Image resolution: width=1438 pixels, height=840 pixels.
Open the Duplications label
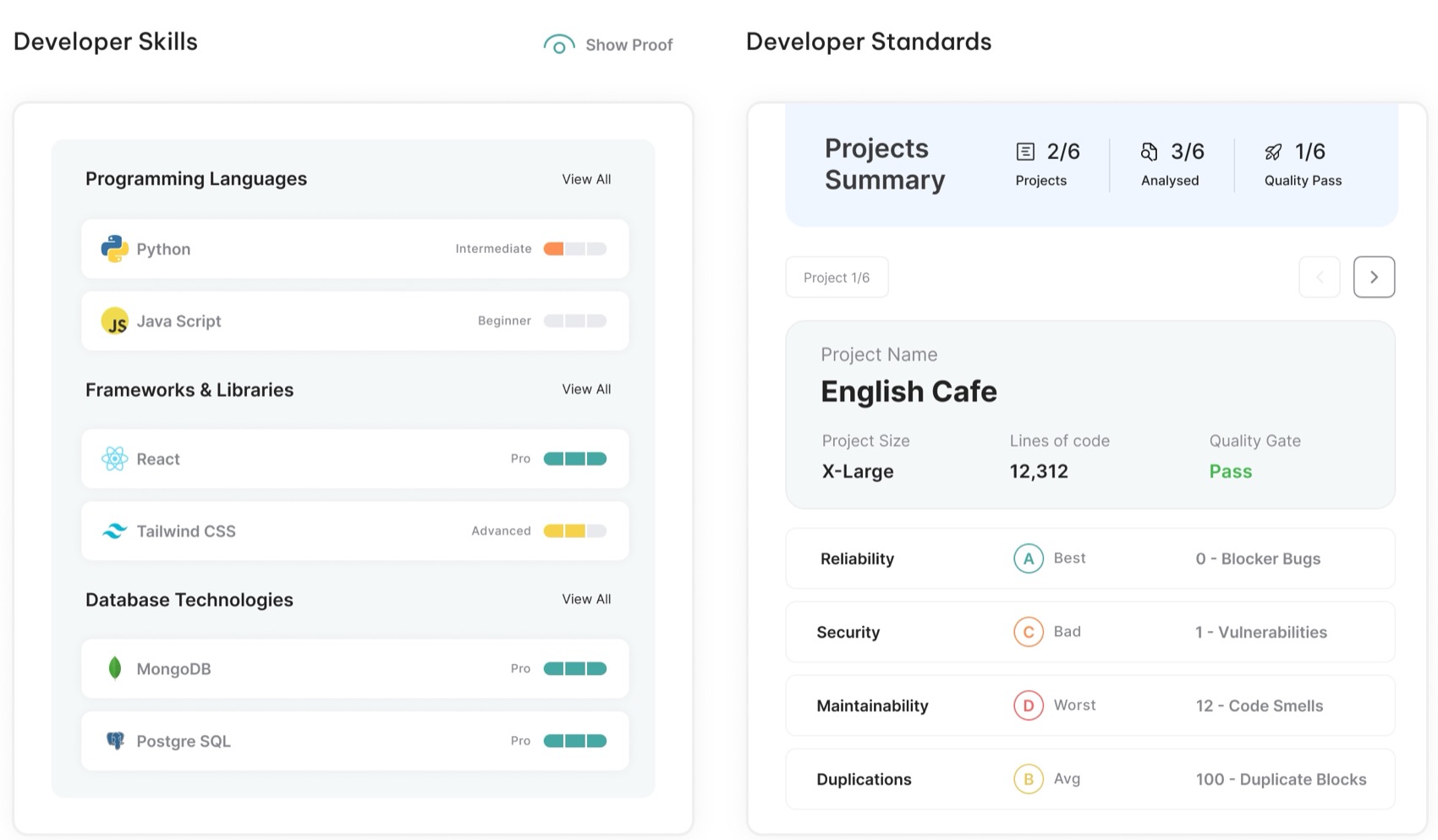864,779
